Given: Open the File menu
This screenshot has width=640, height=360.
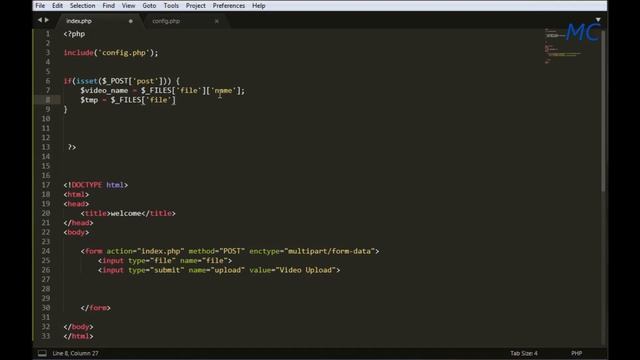Looking at the screenshot, I should [x=40, y=6].
